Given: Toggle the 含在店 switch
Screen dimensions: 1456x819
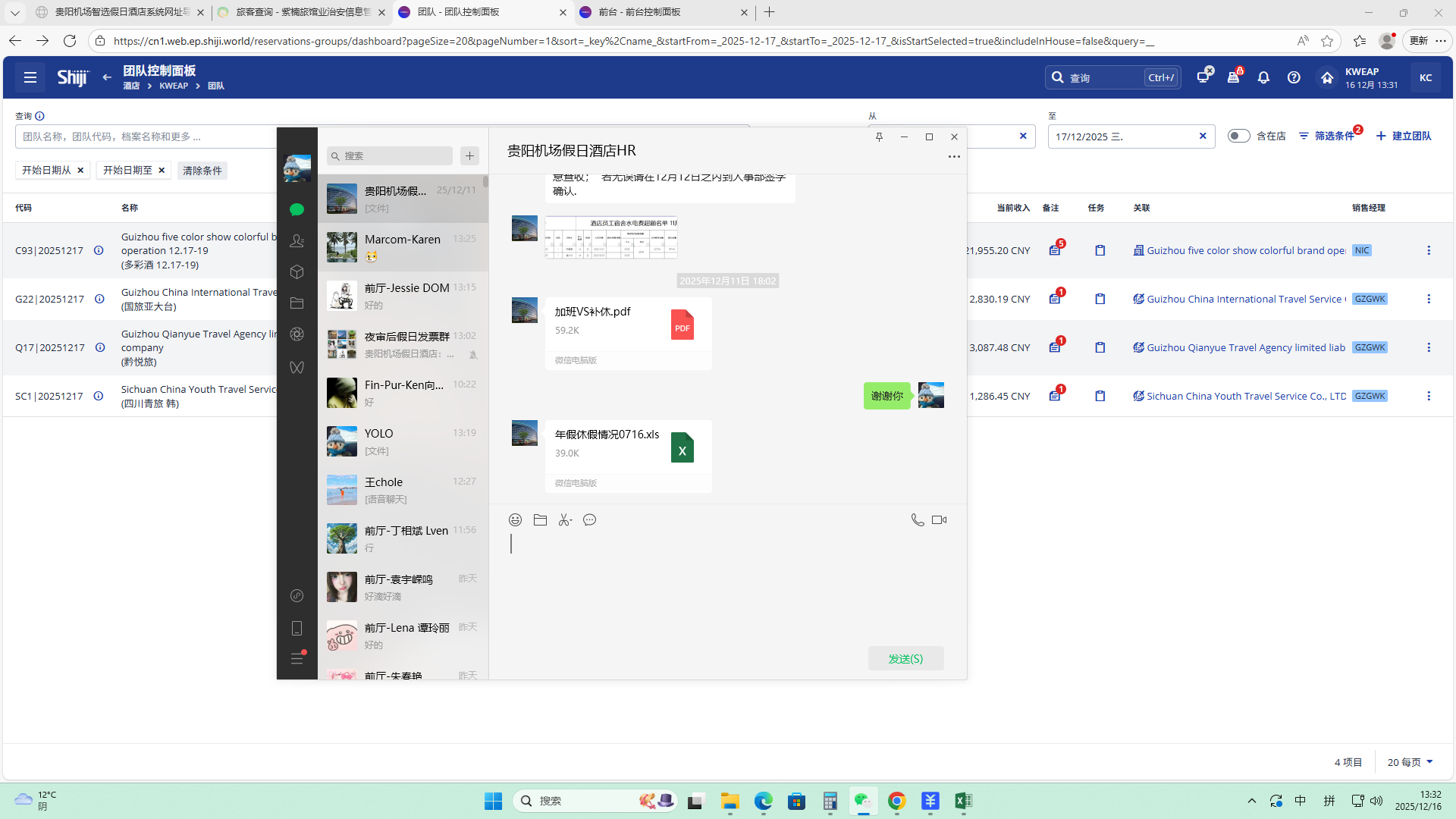Looking at the screenshot, I should [x=1238, y=136].
